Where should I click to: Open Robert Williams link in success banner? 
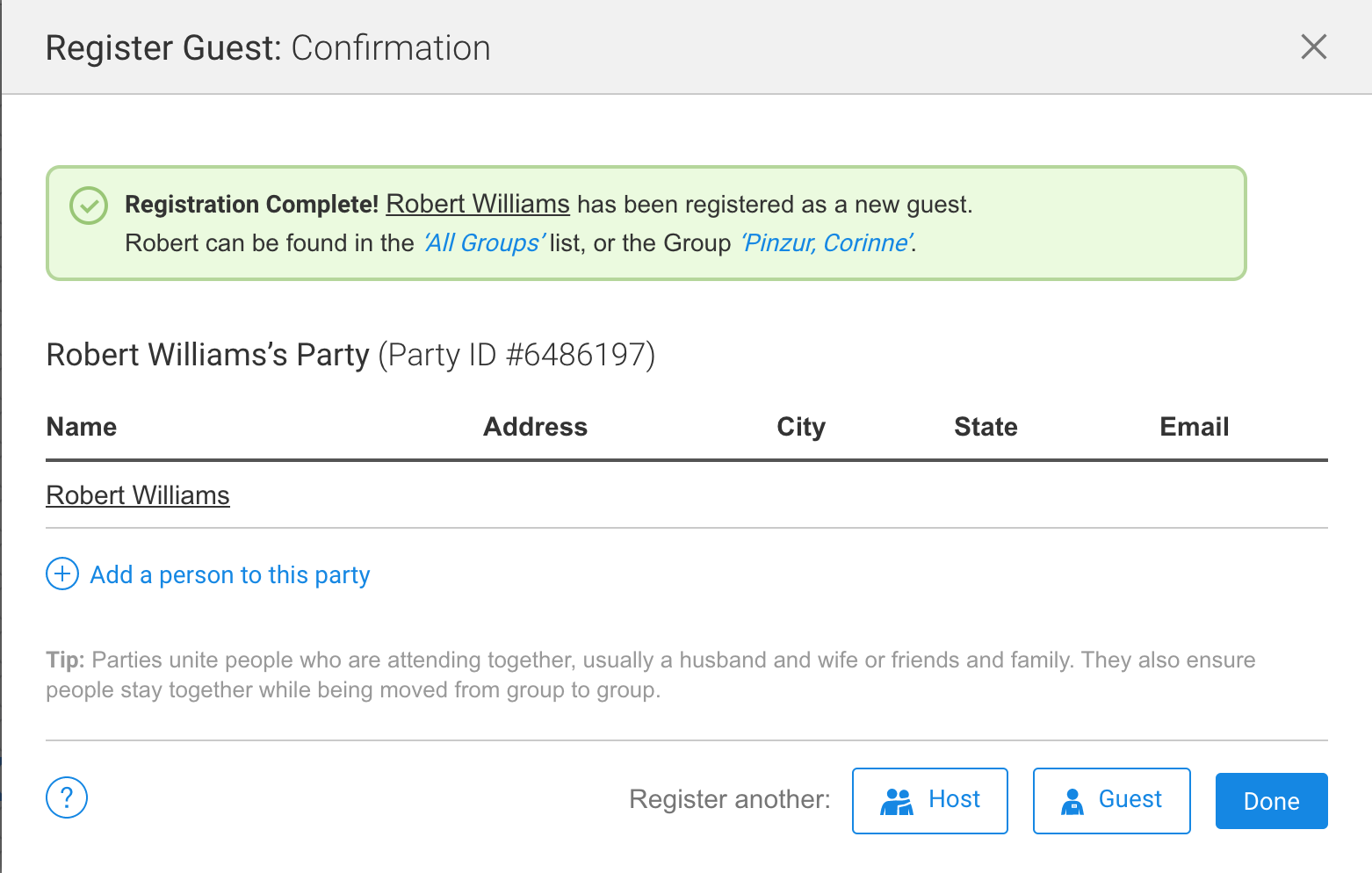[x=478, y=204]
